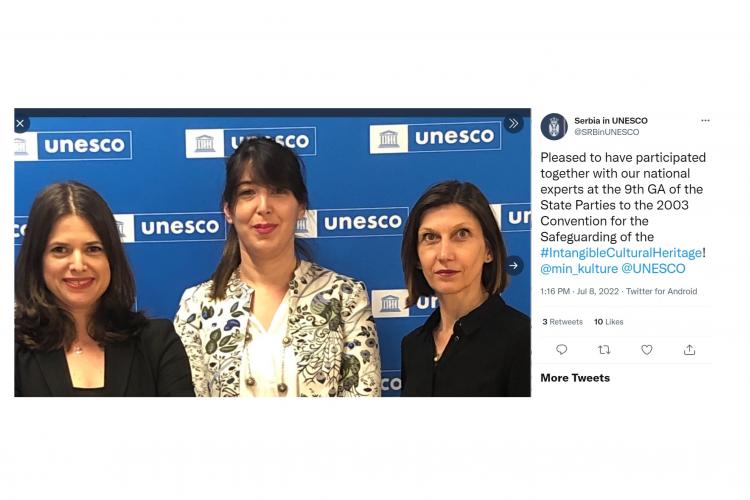
Task: Like the tweet with heart icon
Action: [647, 350]
